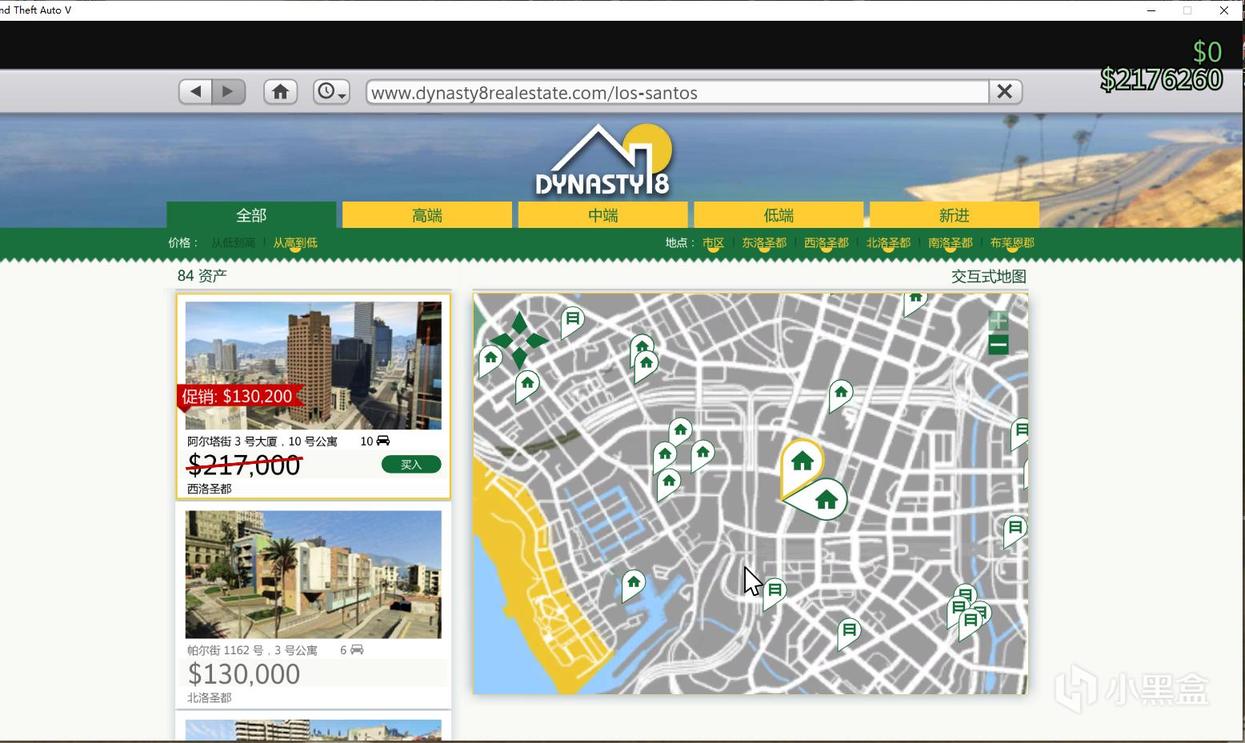Filter location by 市区

tap(713, 243)
